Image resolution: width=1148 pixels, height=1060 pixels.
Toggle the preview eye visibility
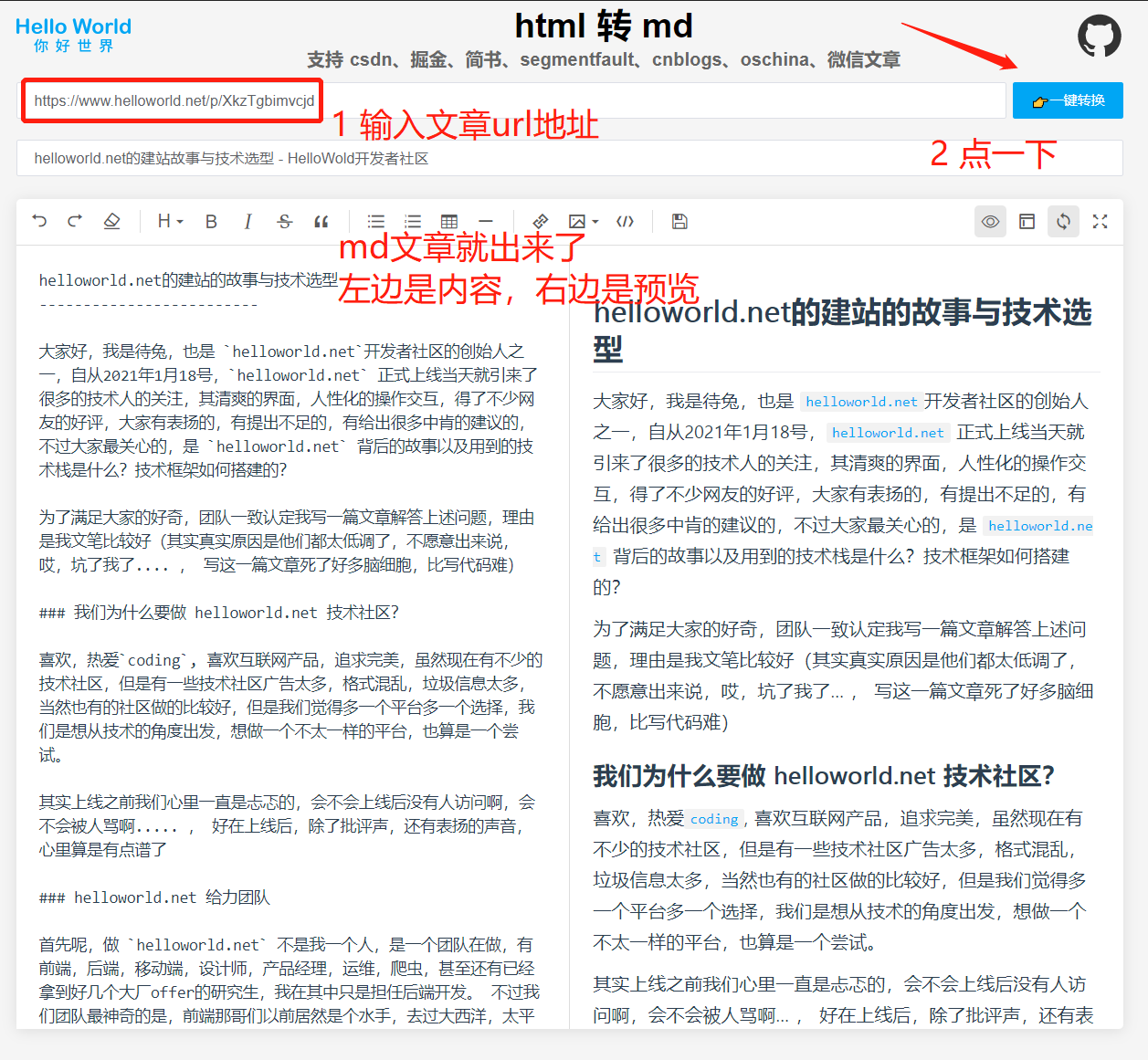[990, 221]
